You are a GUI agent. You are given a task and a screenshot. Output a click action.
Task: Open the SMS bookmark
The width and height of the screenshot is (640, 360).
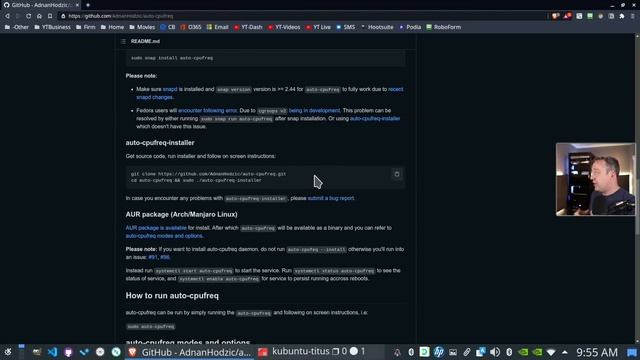(x=346, y=27)
